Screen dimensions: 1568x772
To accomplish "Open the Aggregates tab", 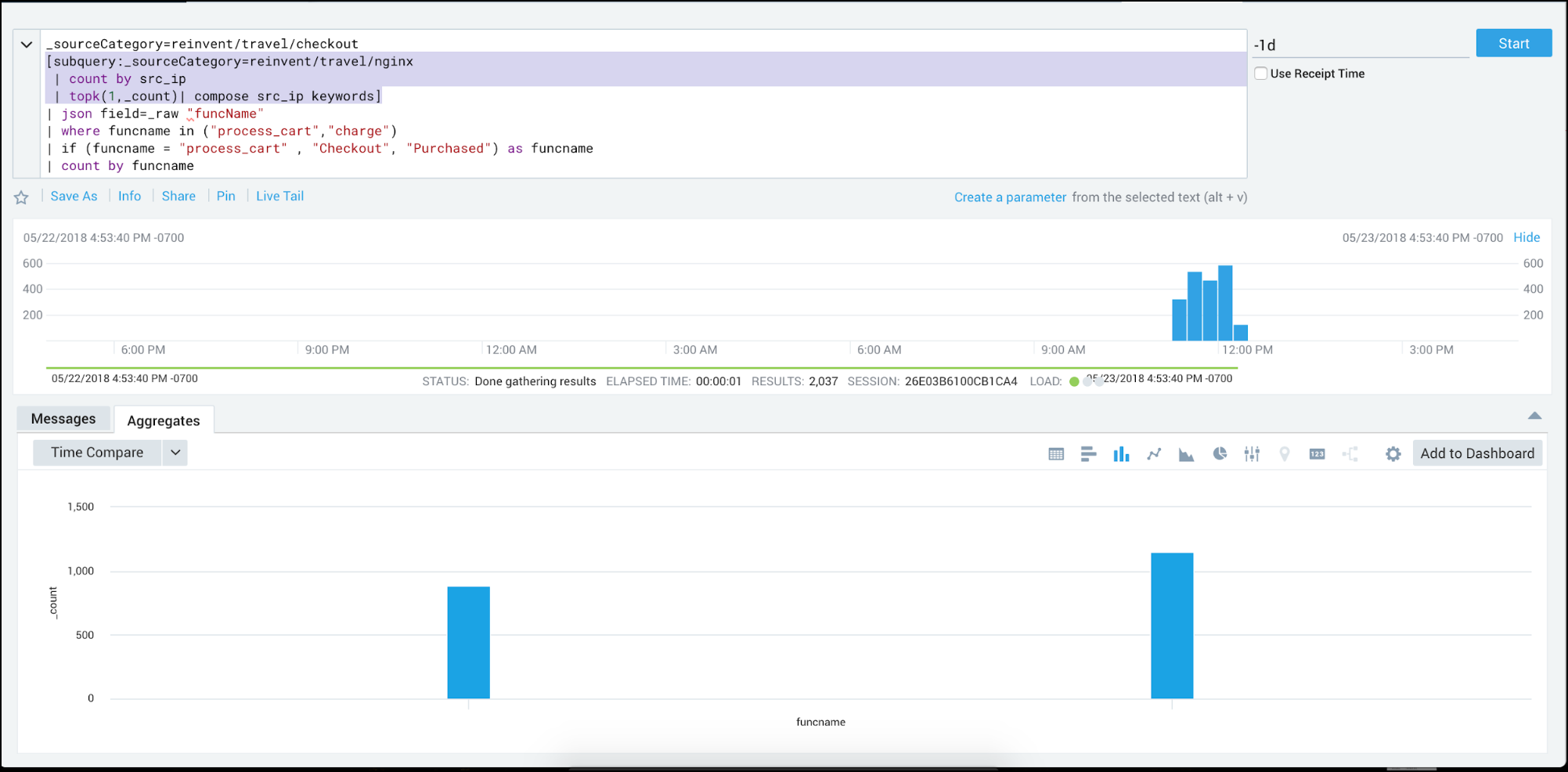I will [163, 420].
